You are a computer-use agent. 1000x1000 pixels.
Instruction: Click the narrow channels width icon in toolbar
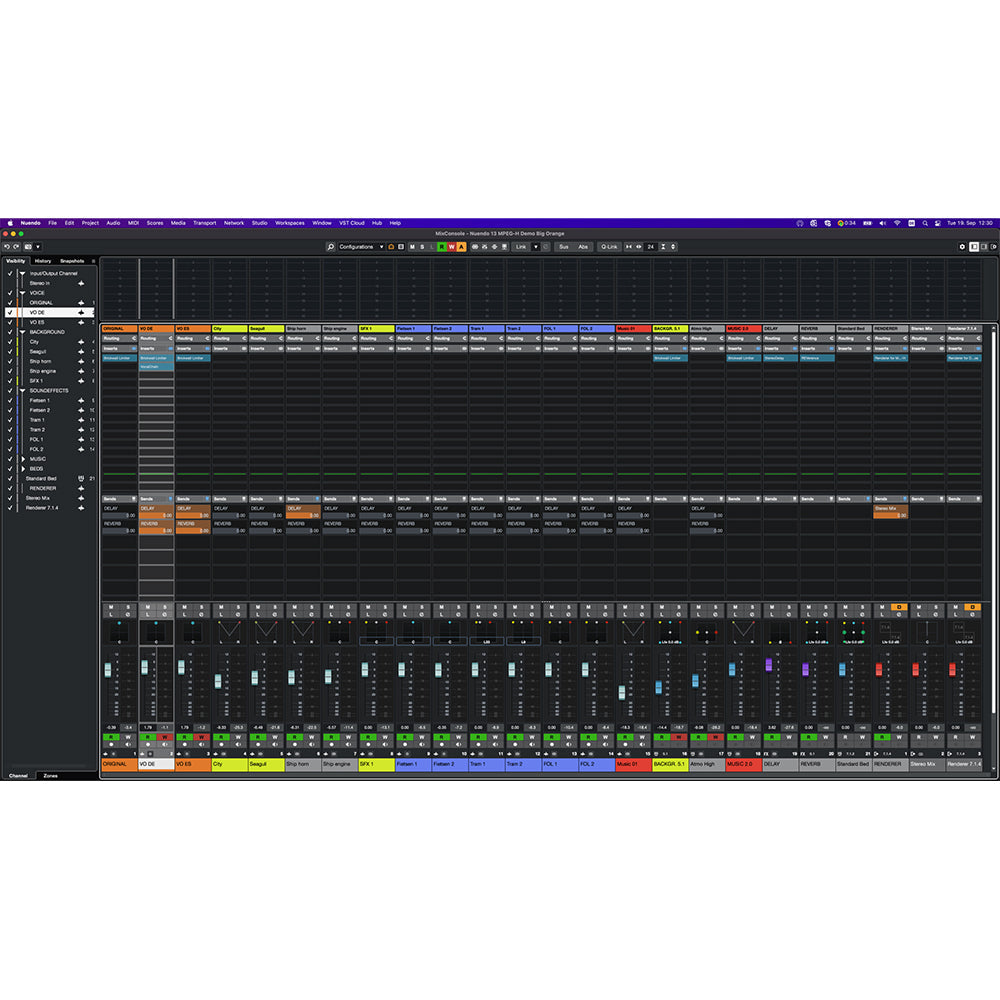coord(628,247)
